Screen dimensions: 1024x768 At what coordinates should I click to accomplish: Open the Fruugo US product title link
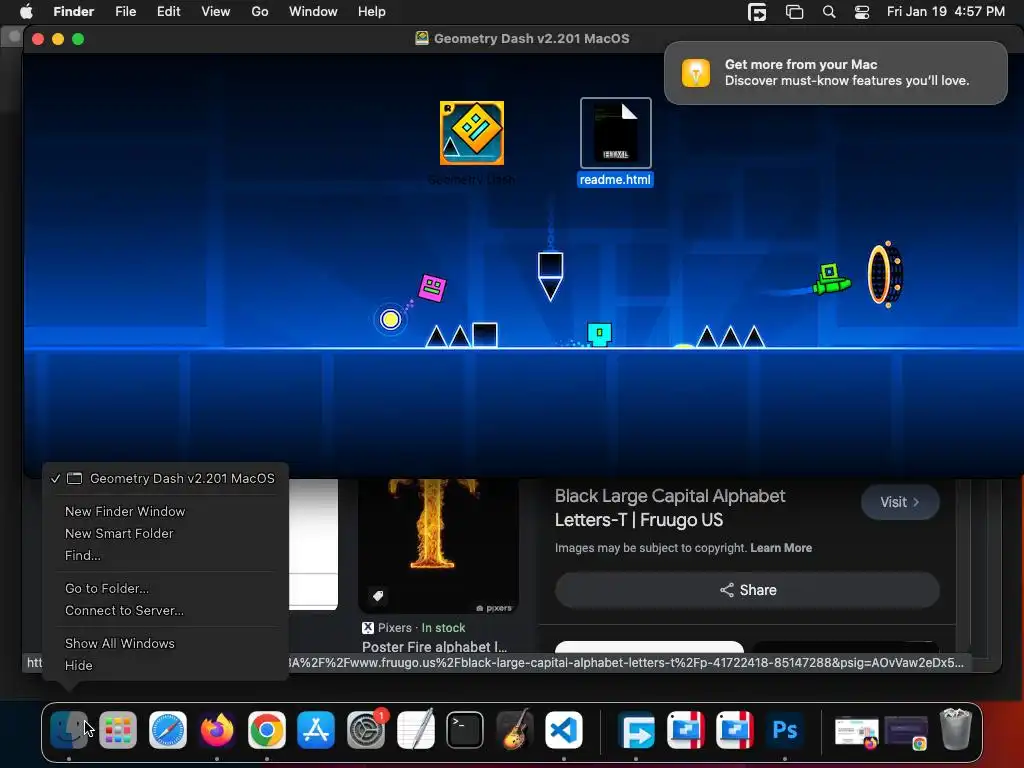[x=670, y=508]
